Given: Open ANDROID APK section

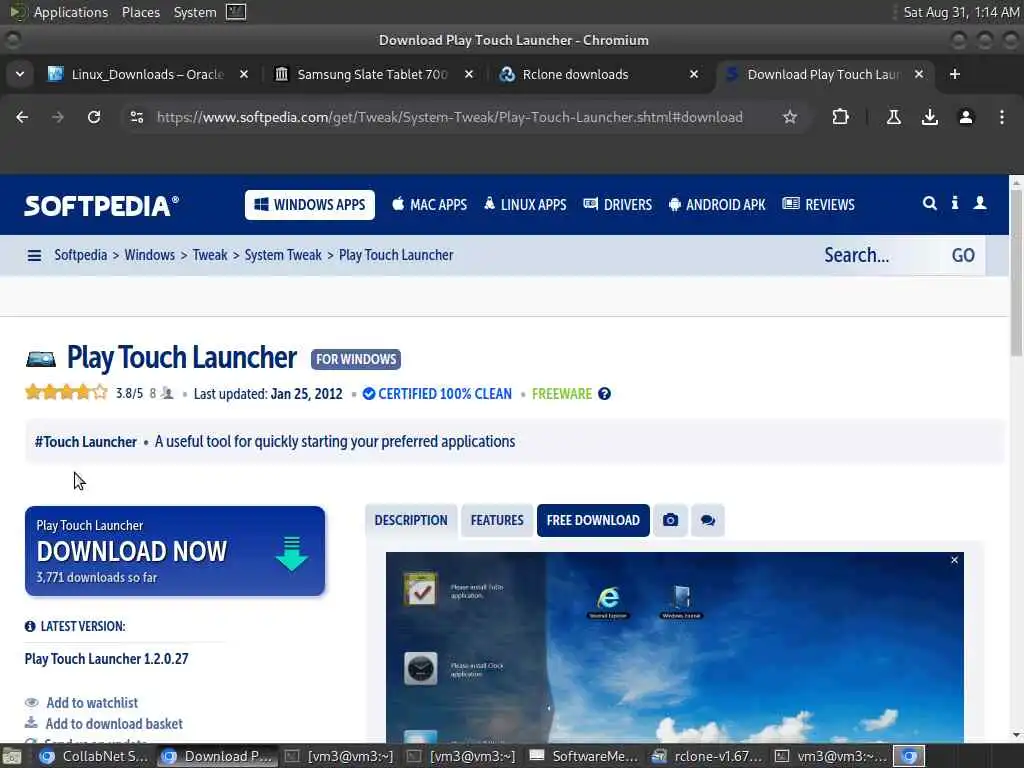Looking at the screenshot, I should click(717, 204).
